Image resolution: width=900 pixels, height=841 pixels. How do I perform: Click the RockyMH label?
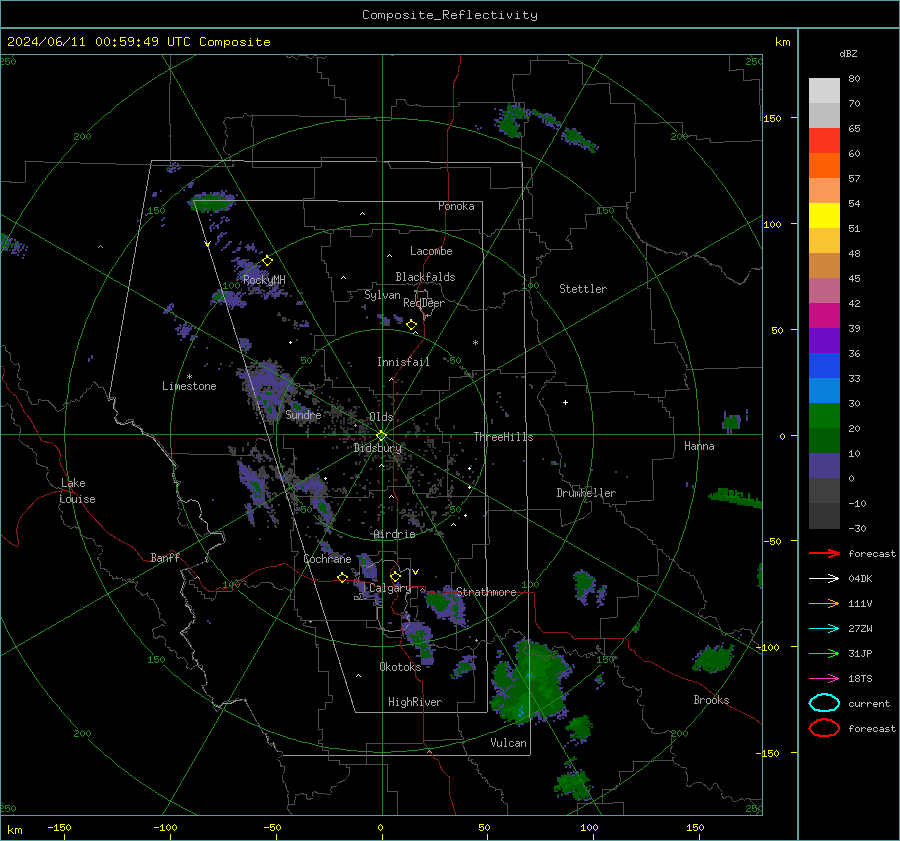pyautogui.click(x=264, y=280)
